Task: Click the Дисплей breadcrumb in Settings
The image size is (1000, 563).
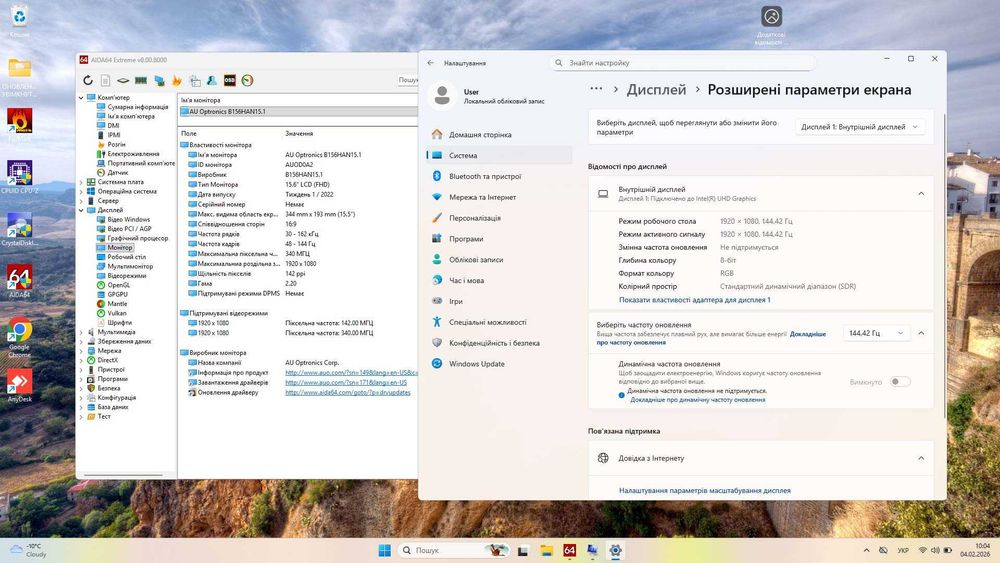Action: pos(656,90)
